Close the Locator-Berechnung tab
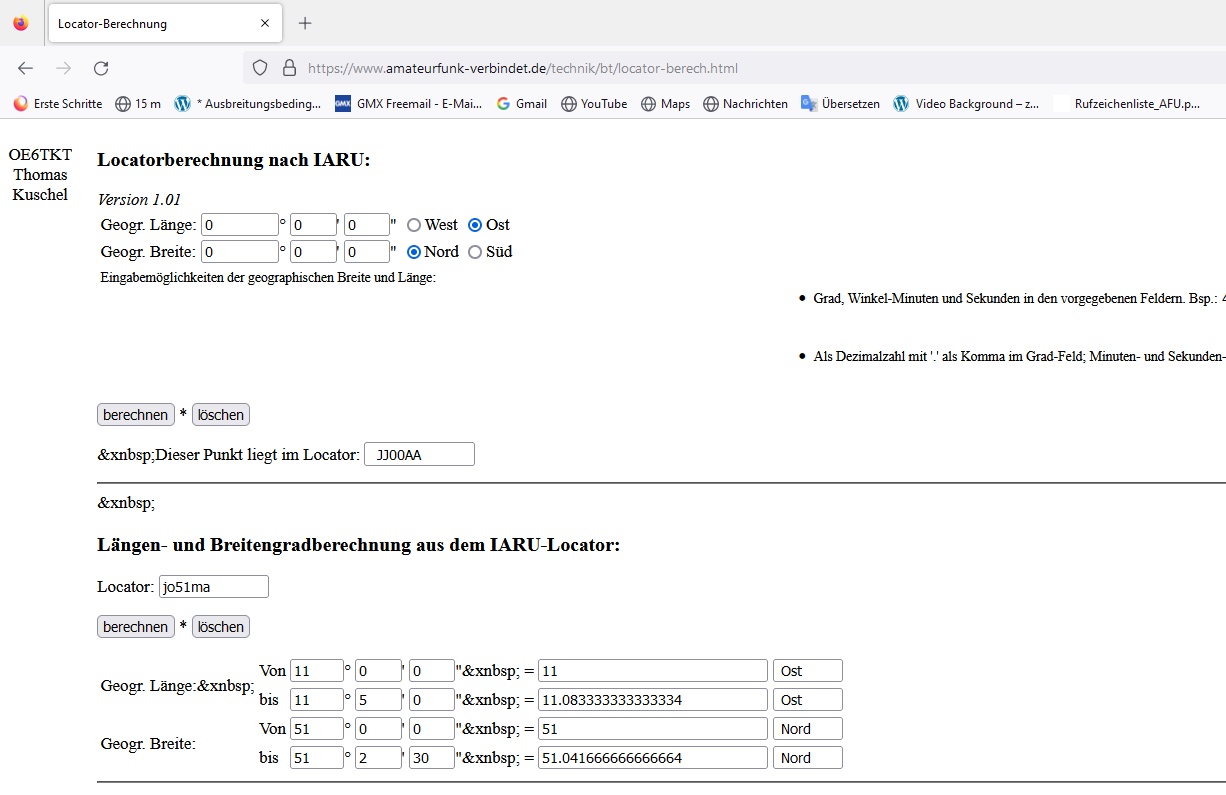The height and width of the screenshot is (795, 1226). (265, 23)
